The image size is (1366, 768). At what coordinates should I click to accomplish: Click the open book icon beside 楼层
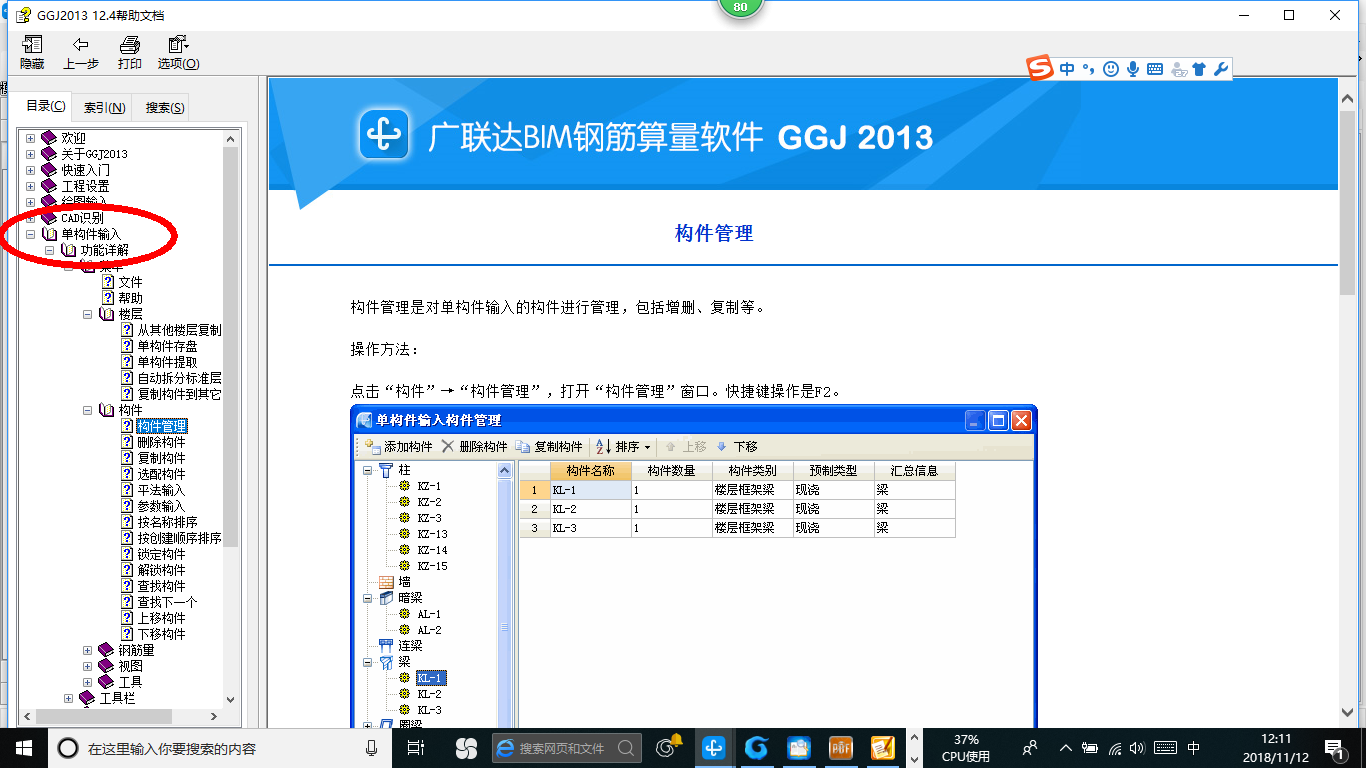pos(107,314)
